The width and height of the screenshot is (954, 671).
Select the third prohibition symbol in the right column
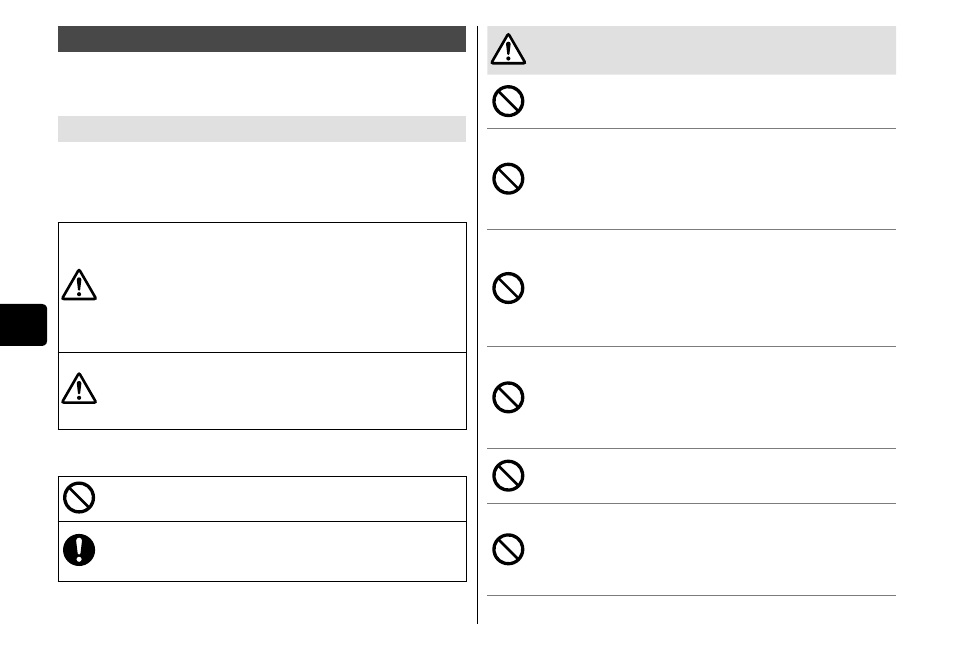pyautogui.click(x=508, y=288)
